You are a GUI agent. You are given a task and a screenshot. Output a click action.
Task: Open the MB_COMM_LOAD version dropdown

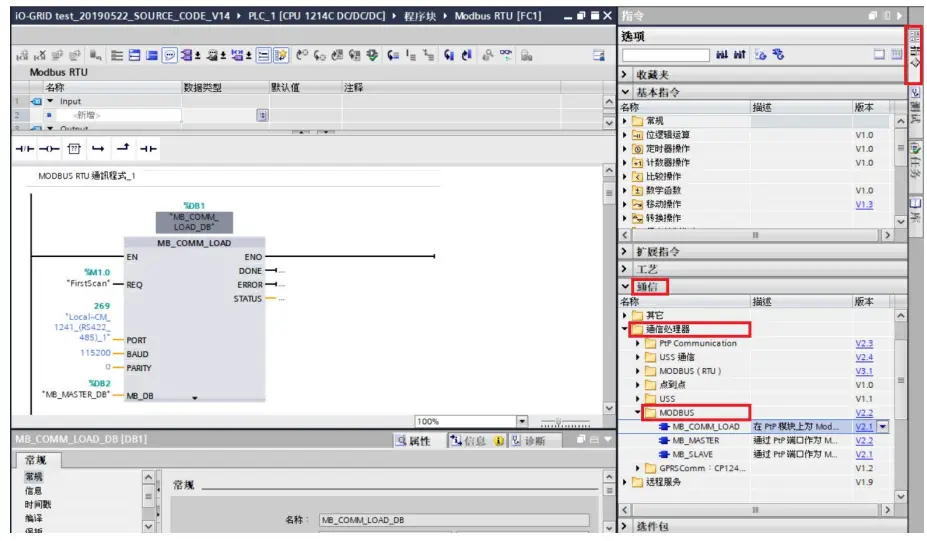point(883,426)
